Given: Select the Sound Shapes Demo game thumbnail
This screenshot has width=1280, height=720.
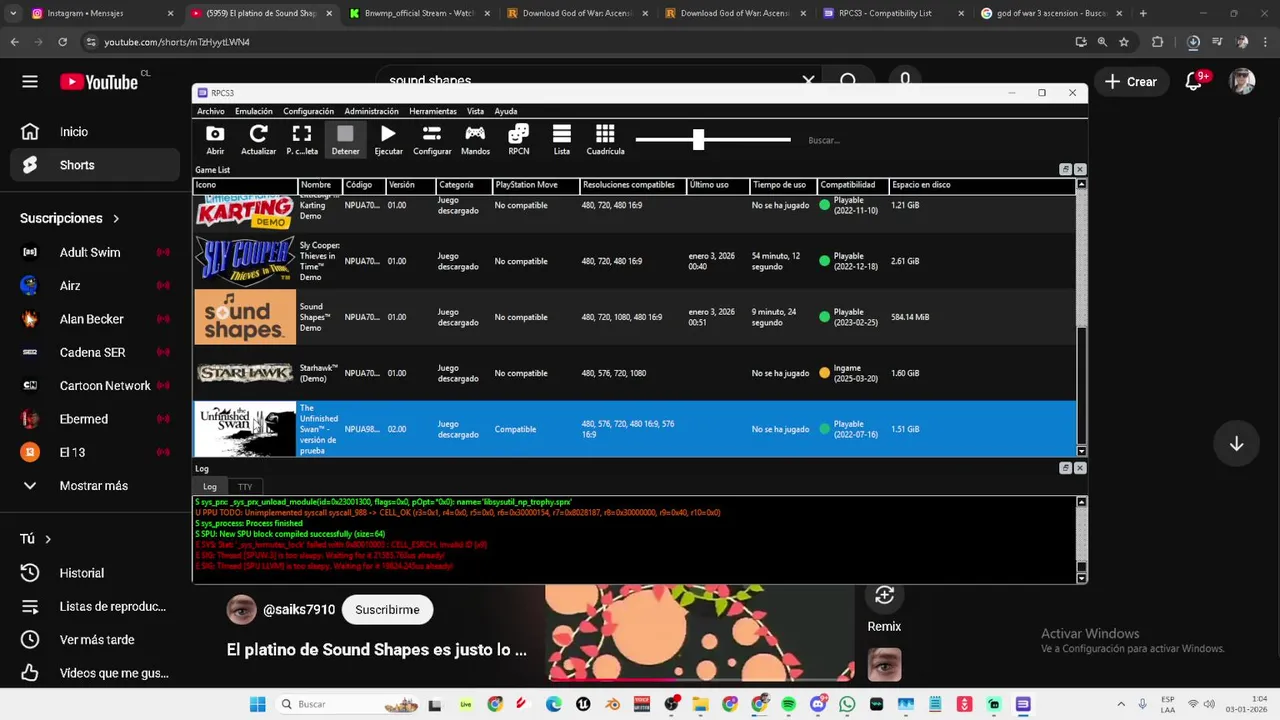Looking at the screenshot, I should point(245,317).
